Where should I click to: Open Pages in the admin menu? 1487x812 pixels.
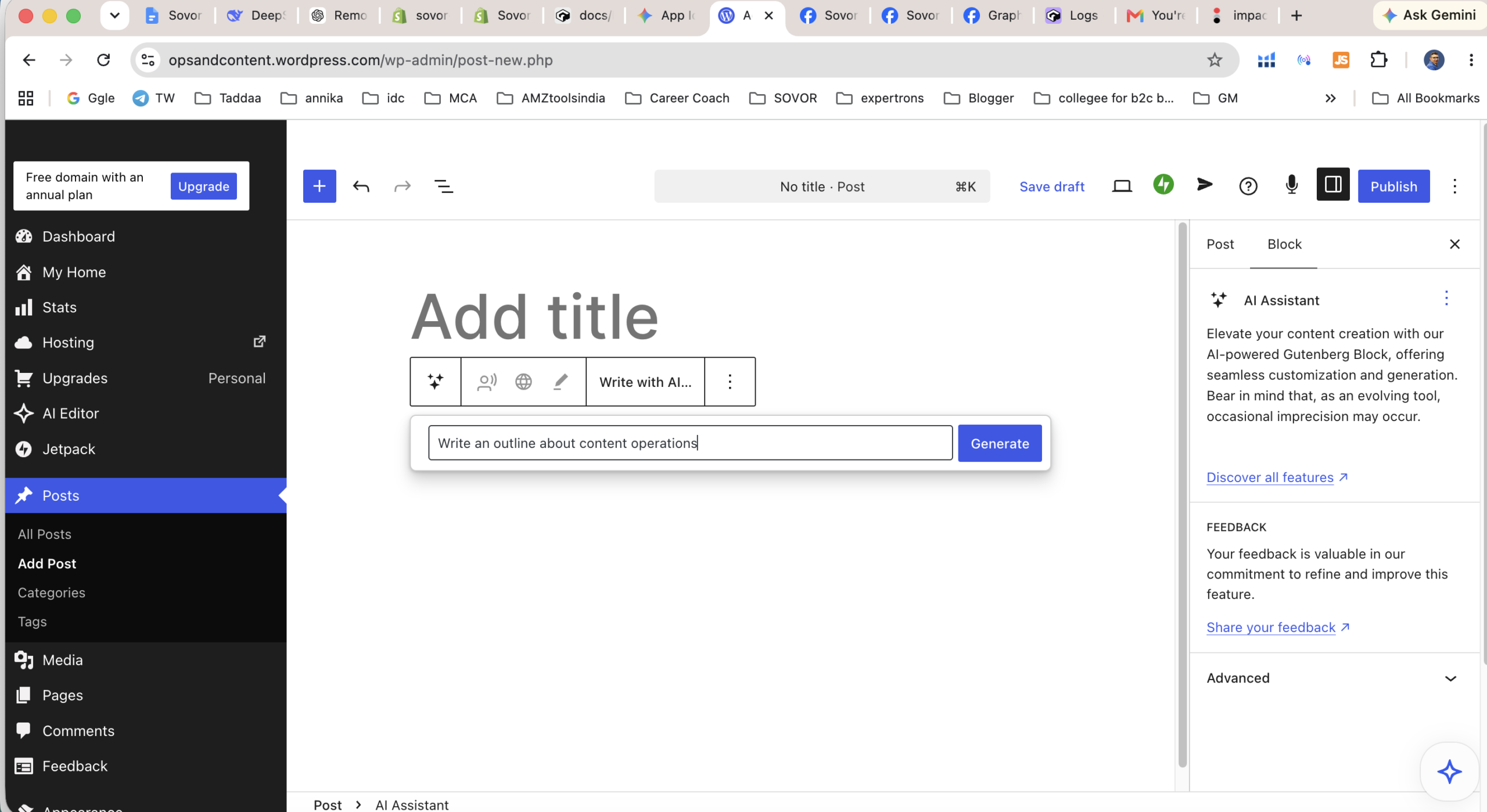pyautogui.click(x=62, y=695)
